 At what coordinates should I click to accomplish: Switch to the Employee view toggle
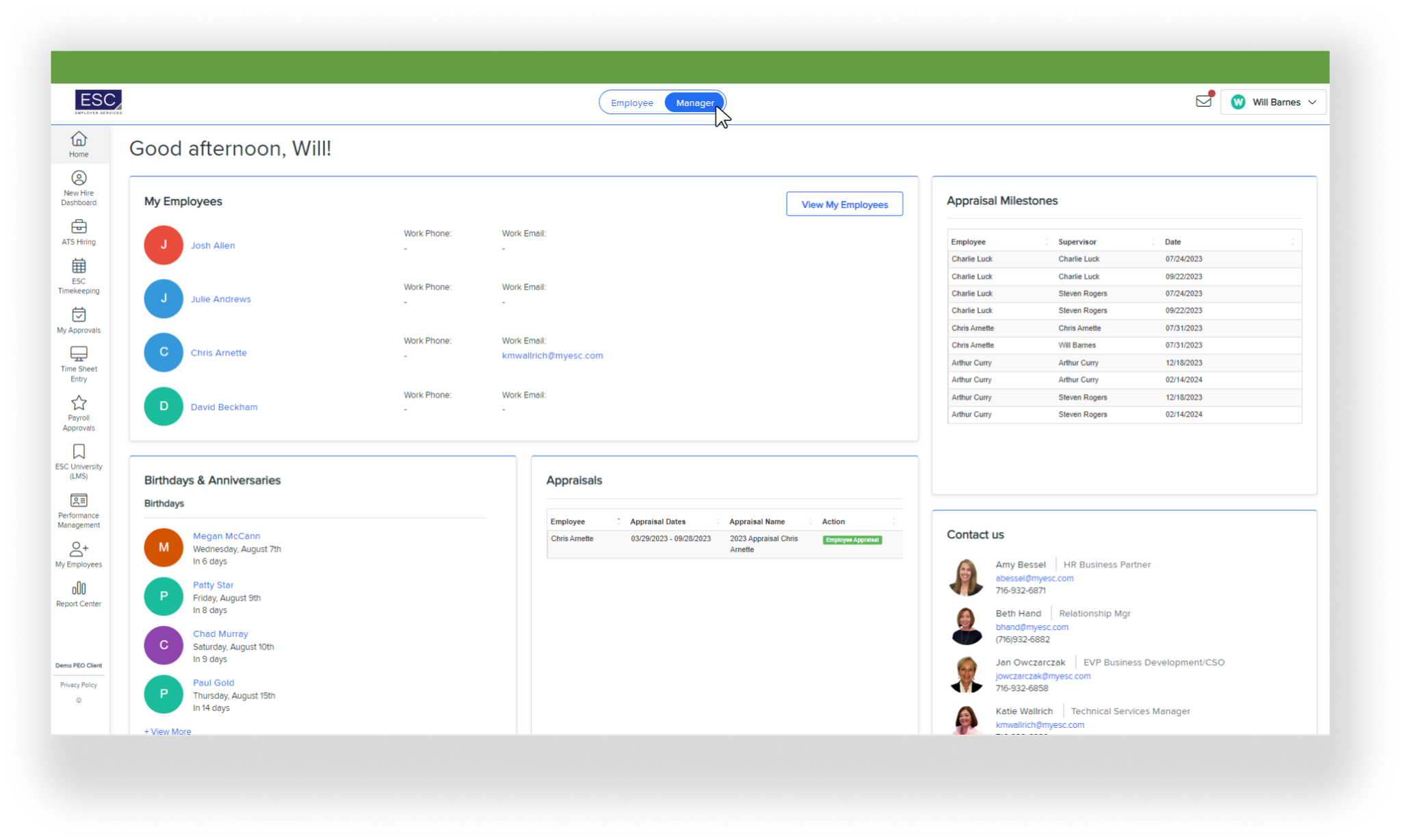pyautogui.click(x=632, y=103)
